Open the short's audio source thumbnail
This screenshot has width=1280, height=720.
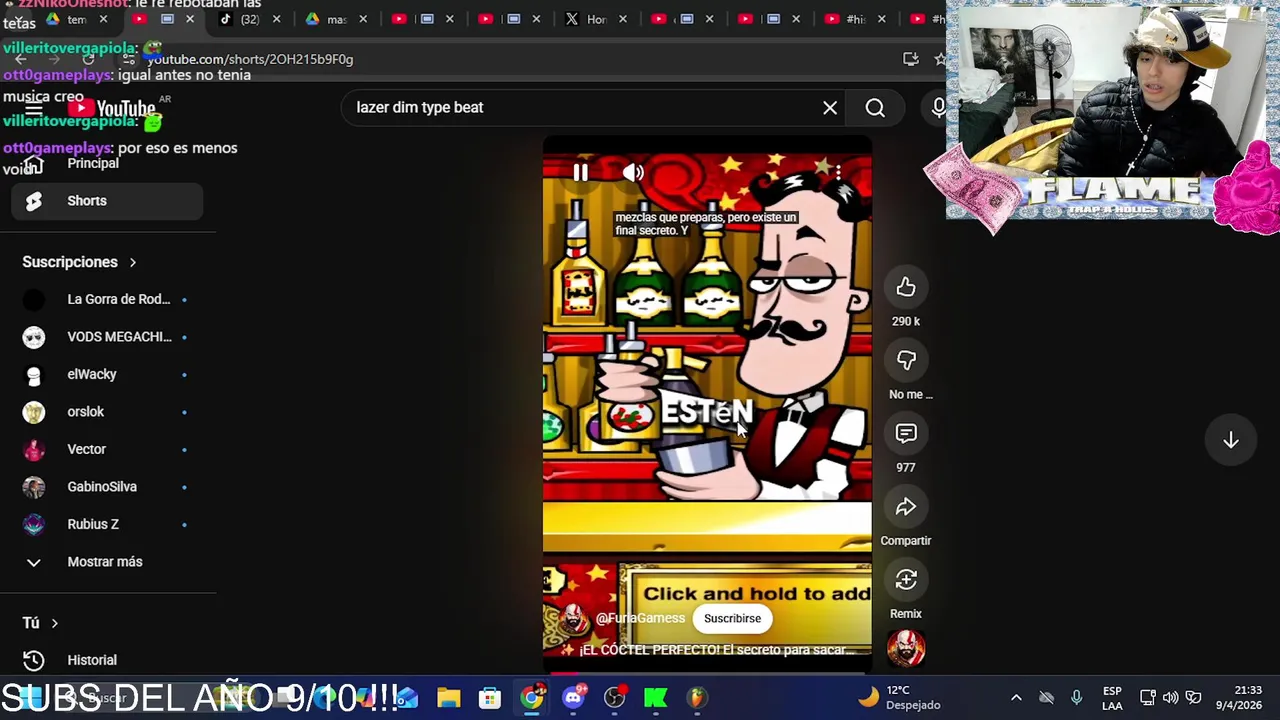(906, 648)
